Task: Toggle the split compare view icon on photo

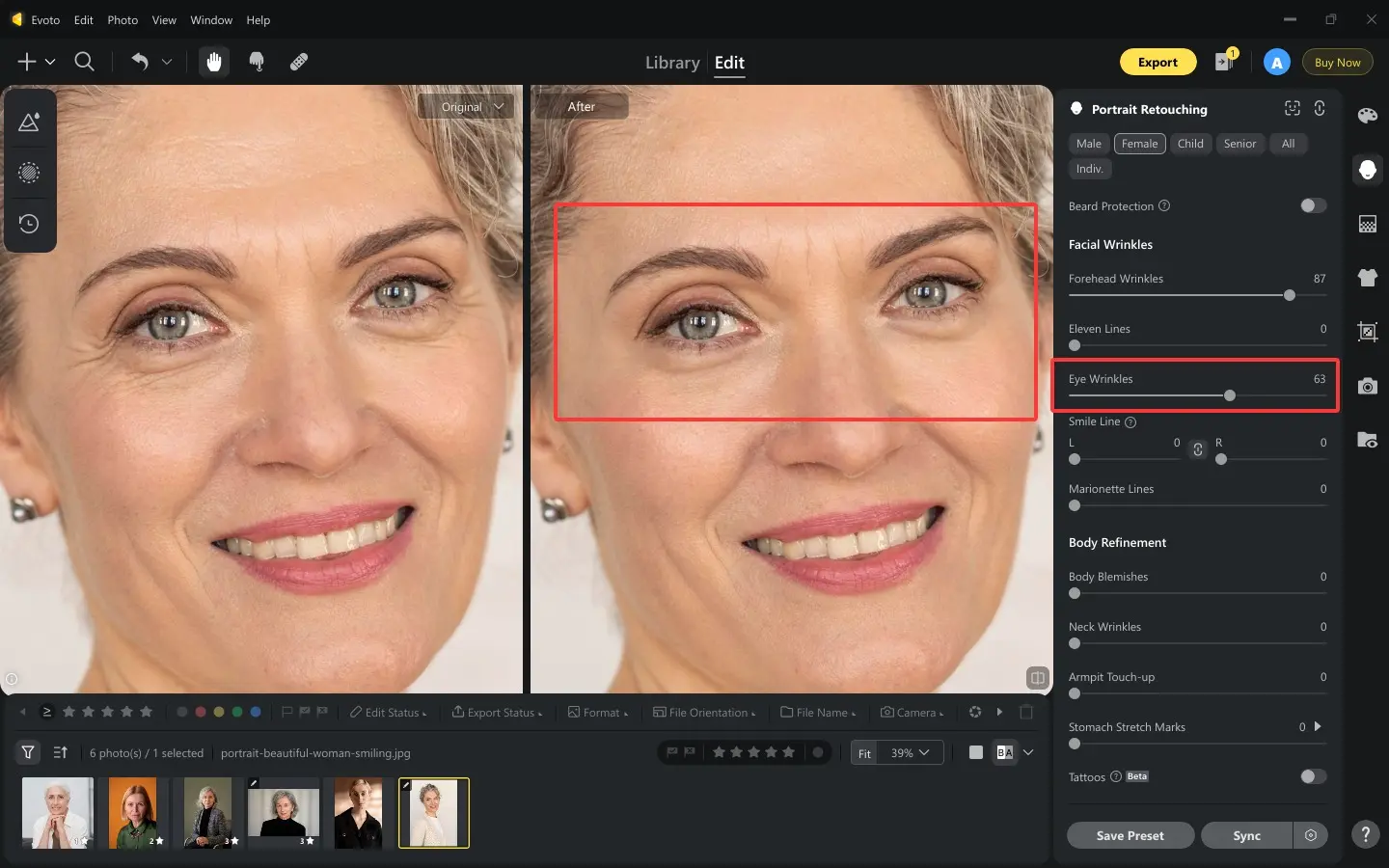Action: click(x=1038, y=678)
